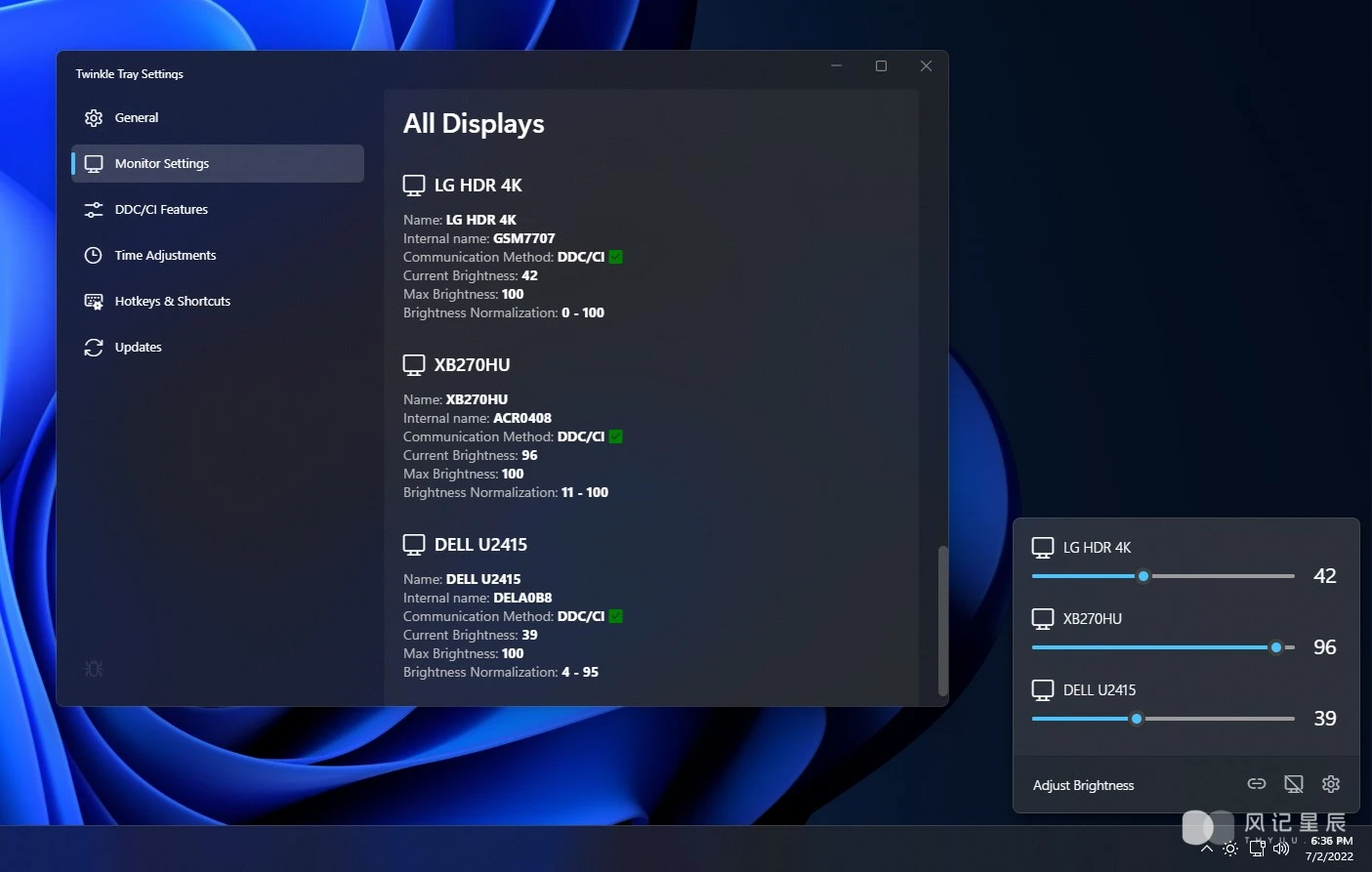This screenshot has height=872, width=1372.
Task: Click the Brightness Normalization value 11 - 100
Action: (x=585, y=492)
